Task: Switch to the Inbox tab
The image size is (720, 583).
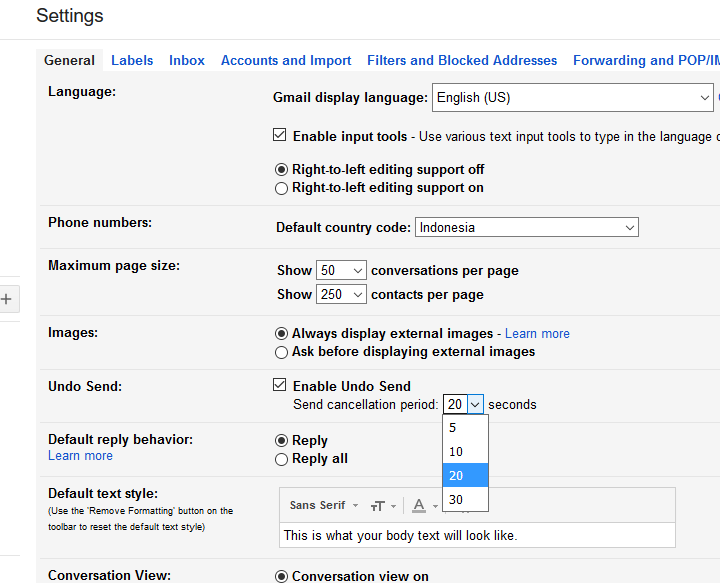Action: 186,60
